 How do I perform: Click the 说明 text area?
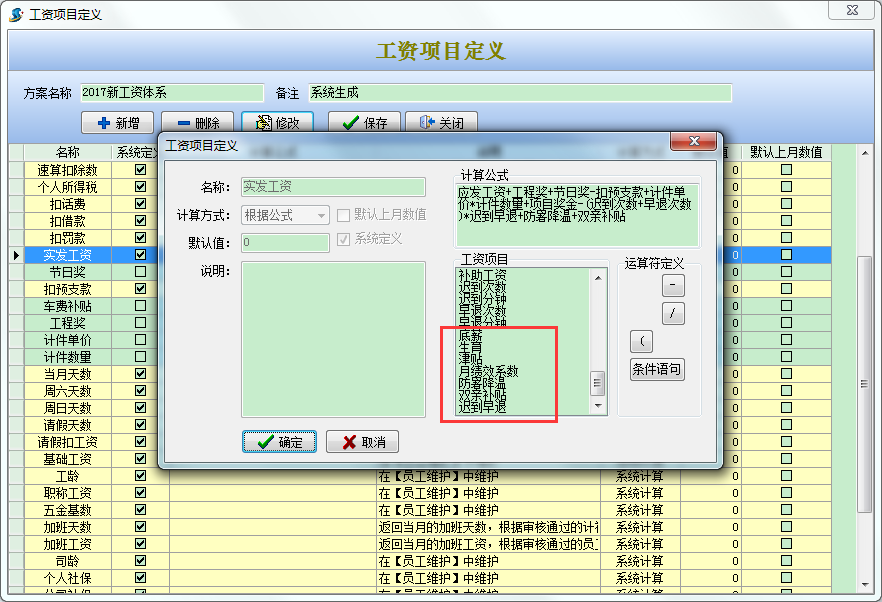point(333,339)
